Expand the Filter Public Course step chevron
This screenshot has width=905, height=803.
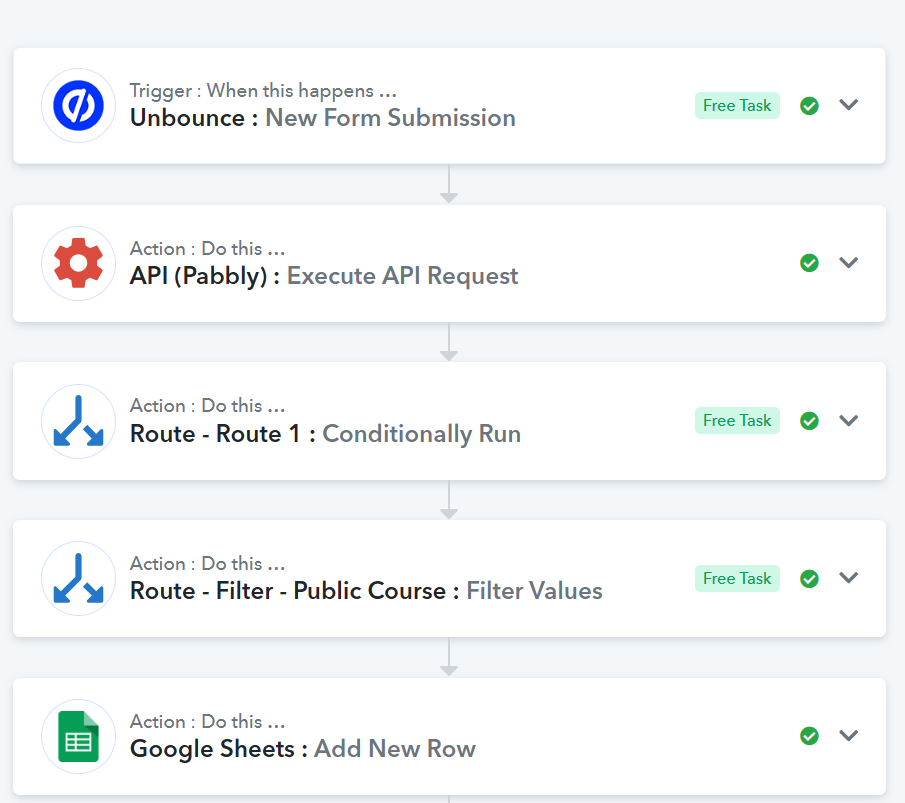(849, 578)
